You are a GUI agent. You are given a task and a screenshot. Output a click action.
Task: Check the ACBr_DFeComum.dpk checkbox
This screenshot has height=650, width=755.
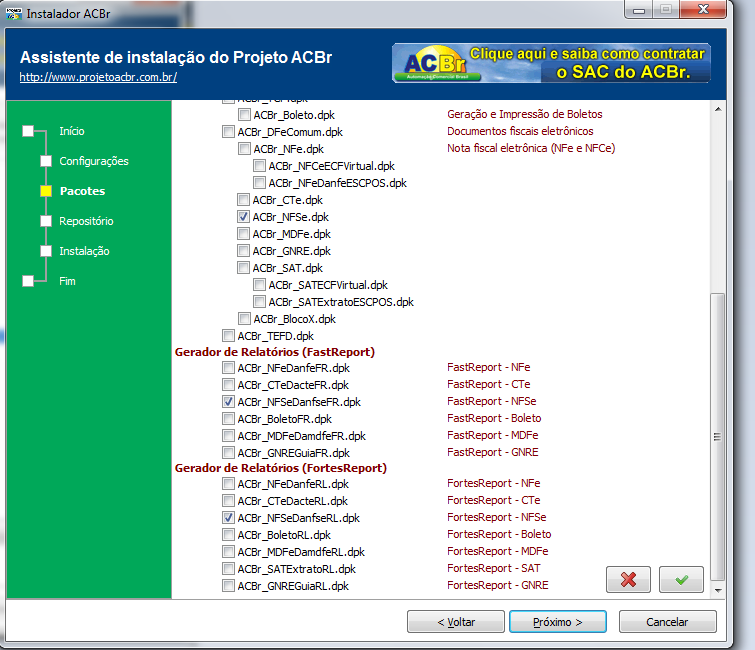(x=228, y=131)
